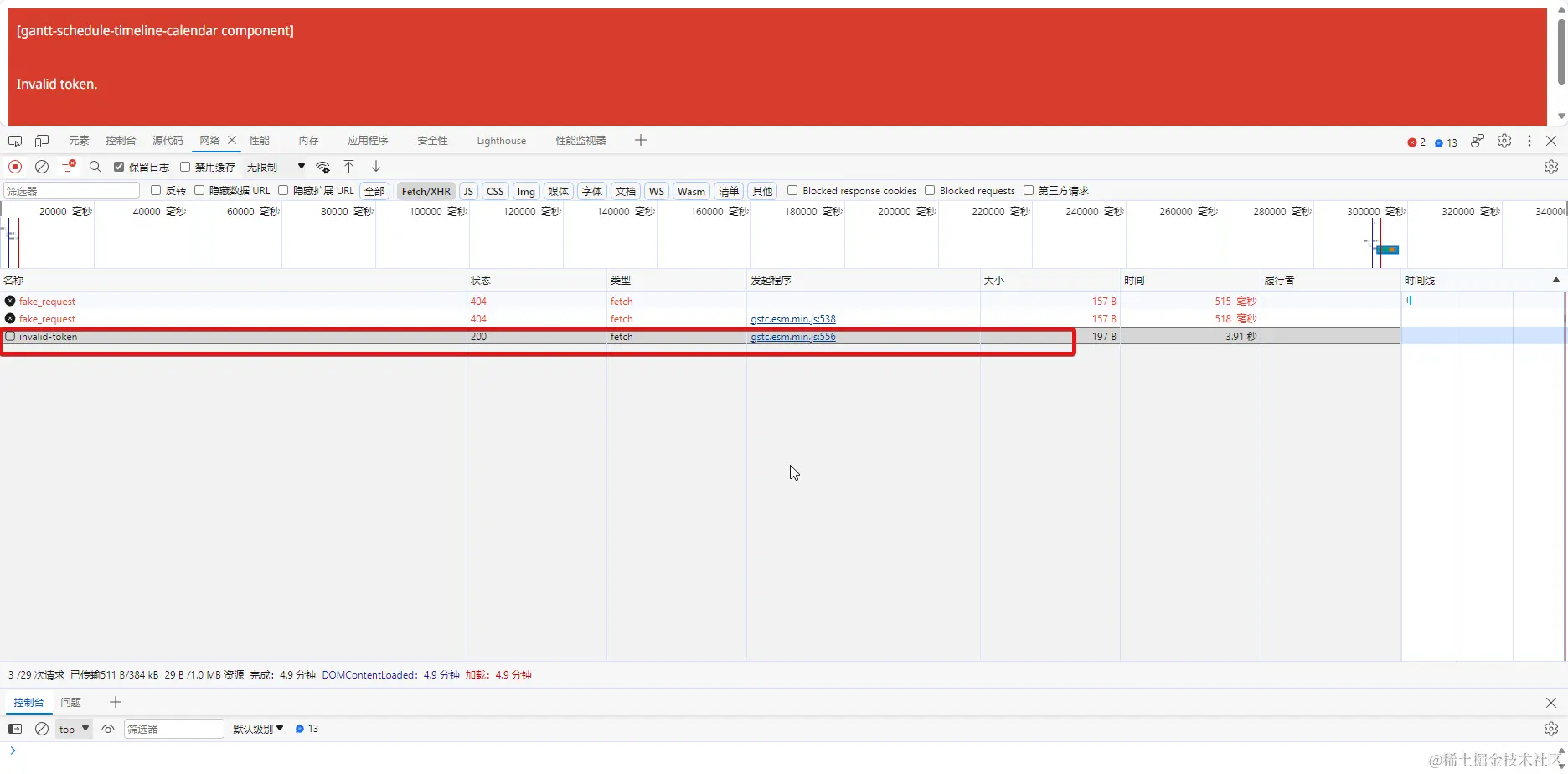Open the Network panel settings gear
Screen dimensions: 1568x774
pyautogui.click(x=1551, y=167)
